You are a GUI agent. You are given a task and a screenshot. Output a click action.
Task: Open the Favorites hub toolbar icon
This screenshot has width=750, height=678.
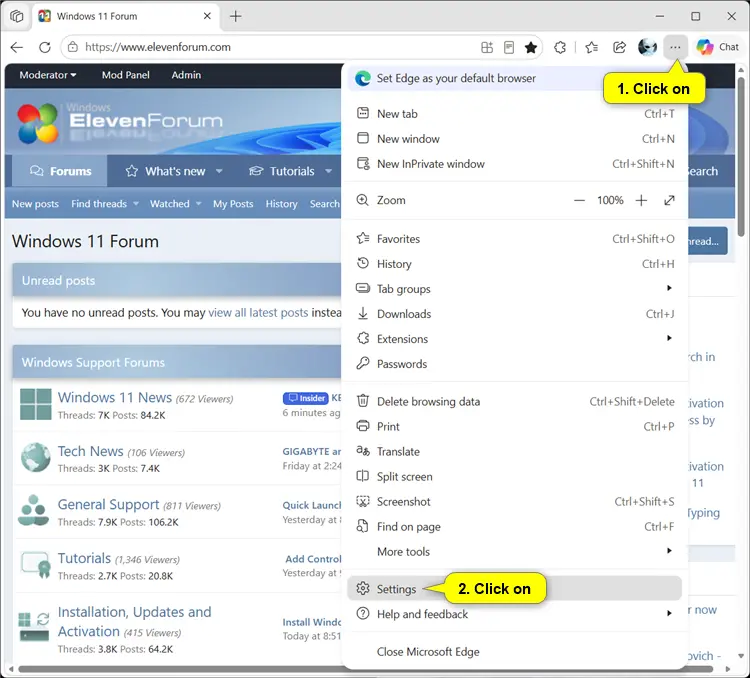pyautogui.click(x=592, y=47)
